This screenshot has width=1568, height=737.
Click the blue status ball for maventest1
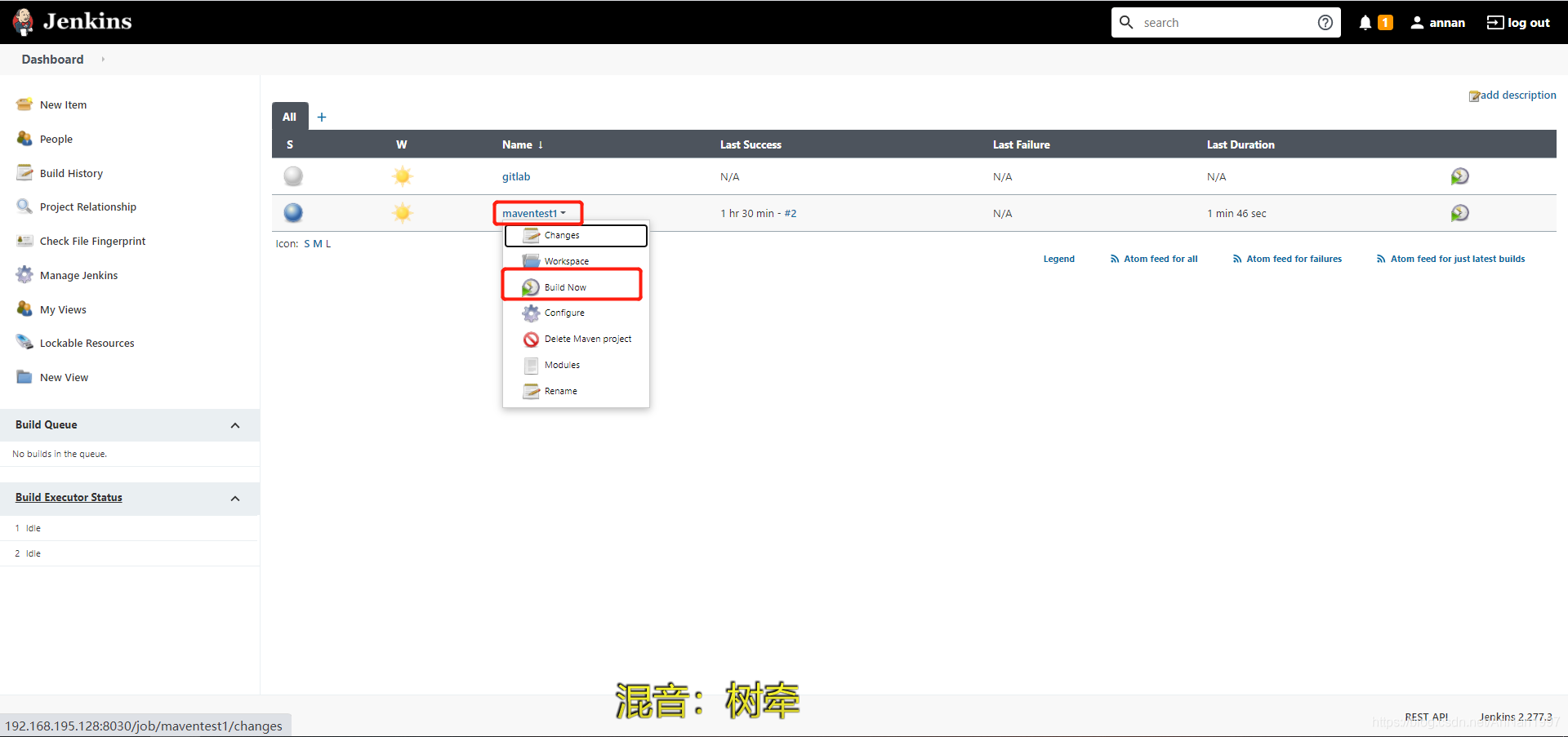point(293,213)
